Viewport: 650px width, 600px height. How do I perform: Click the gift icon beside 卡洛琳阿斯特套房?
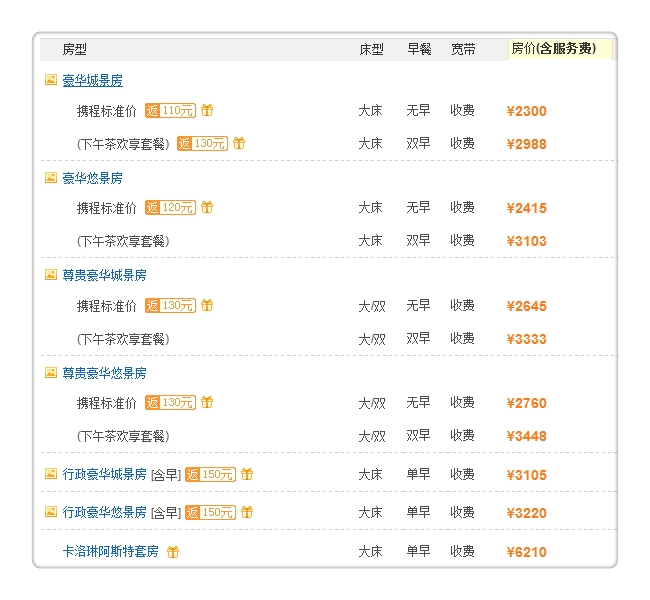pyautogui.click(x=173, y=552)
